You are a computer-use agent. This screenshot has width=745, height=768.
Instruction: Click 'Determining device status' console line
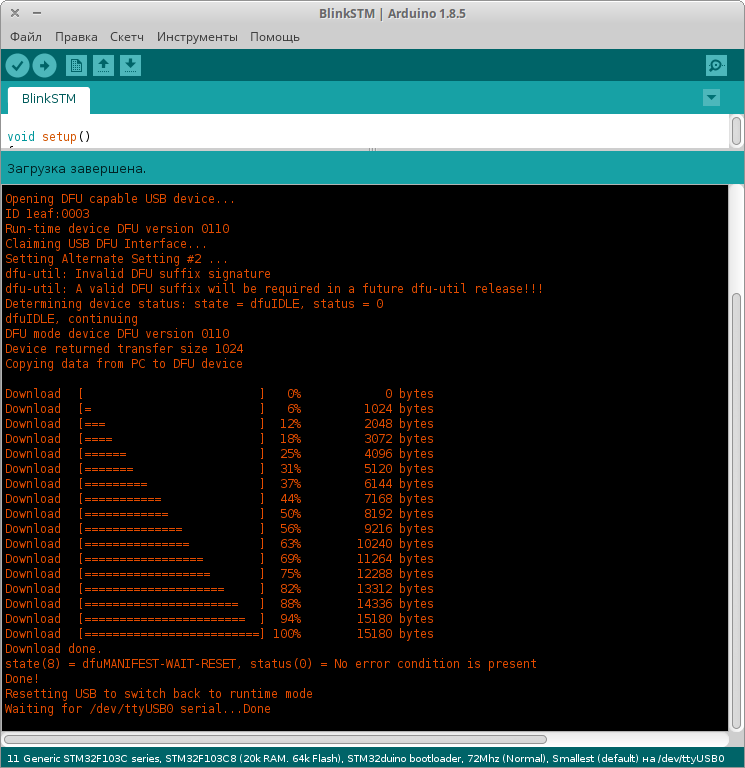point(194,304)
